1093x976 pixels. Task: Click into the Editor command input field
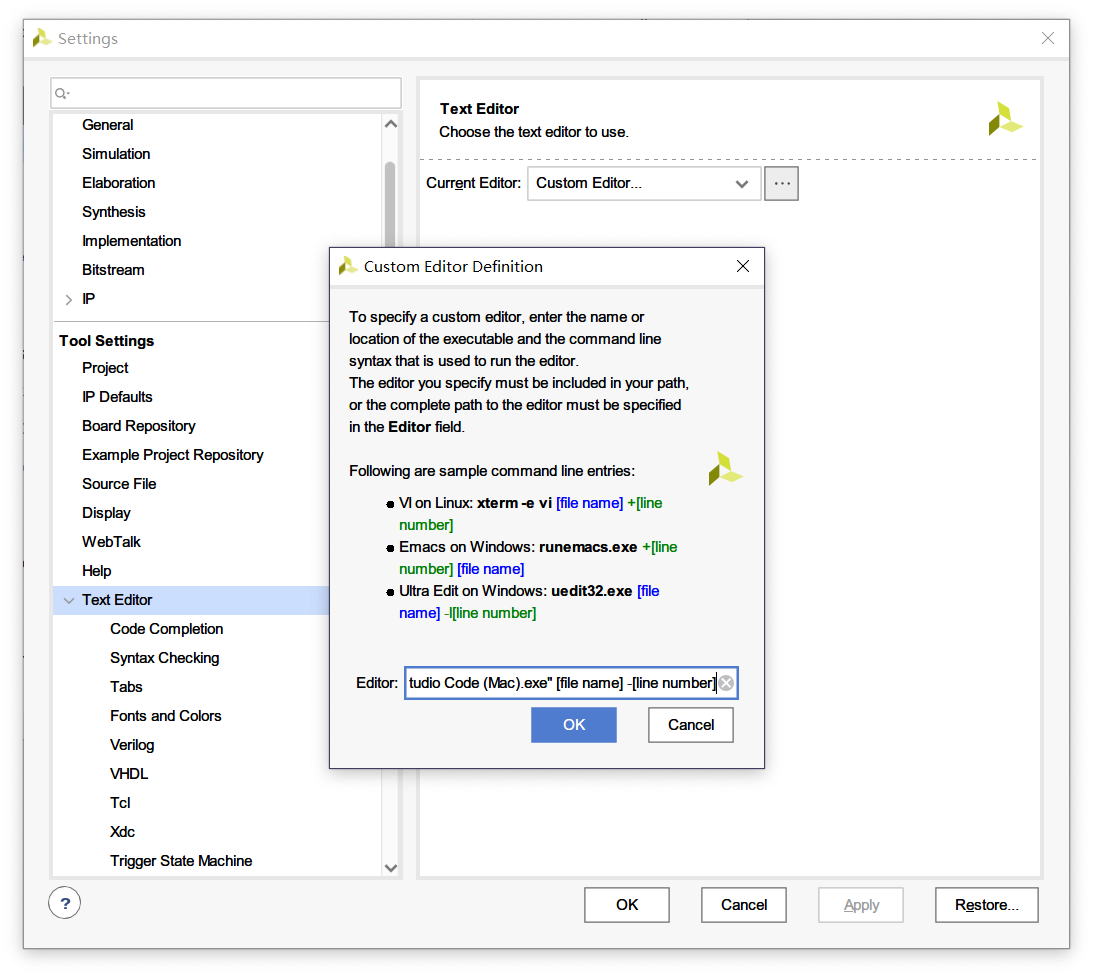click(x=560, y=684)
